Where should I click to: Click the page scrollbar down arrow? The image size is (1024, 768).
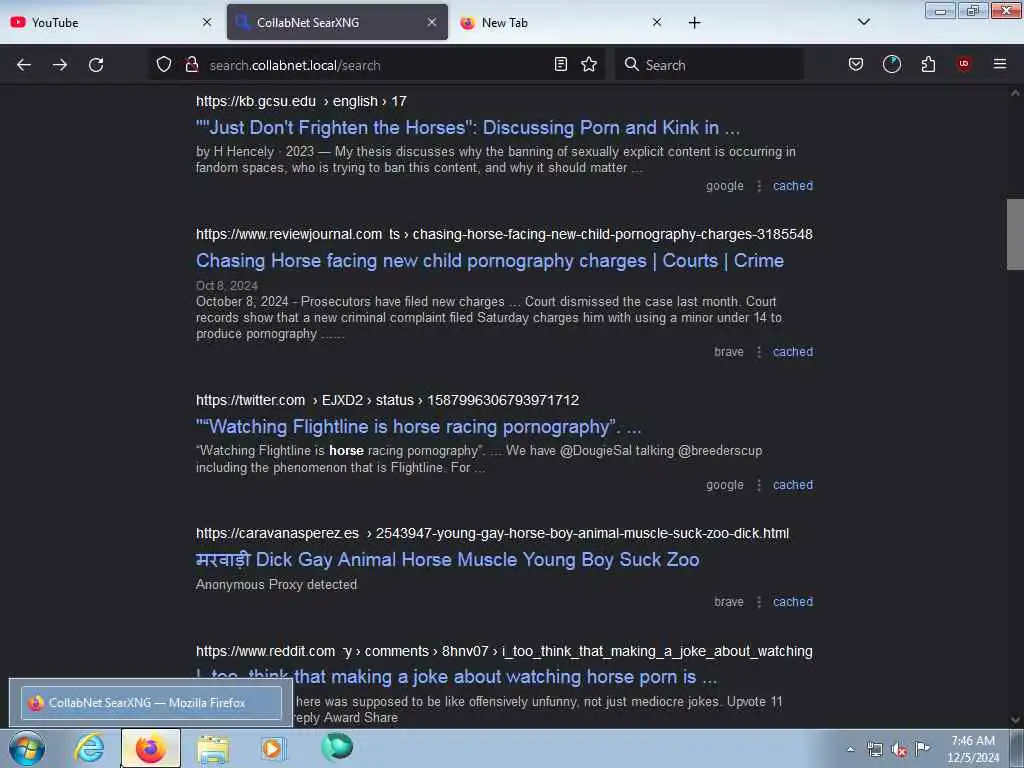point(1015,720)
